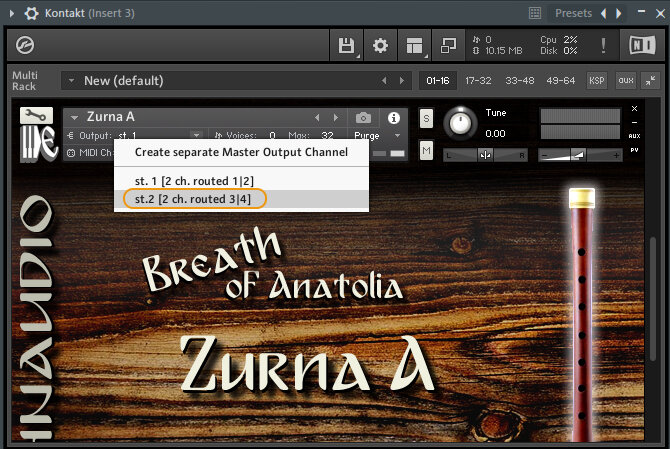Open Kontakt options gear icon
670x449 pixels.
[380, 45]
